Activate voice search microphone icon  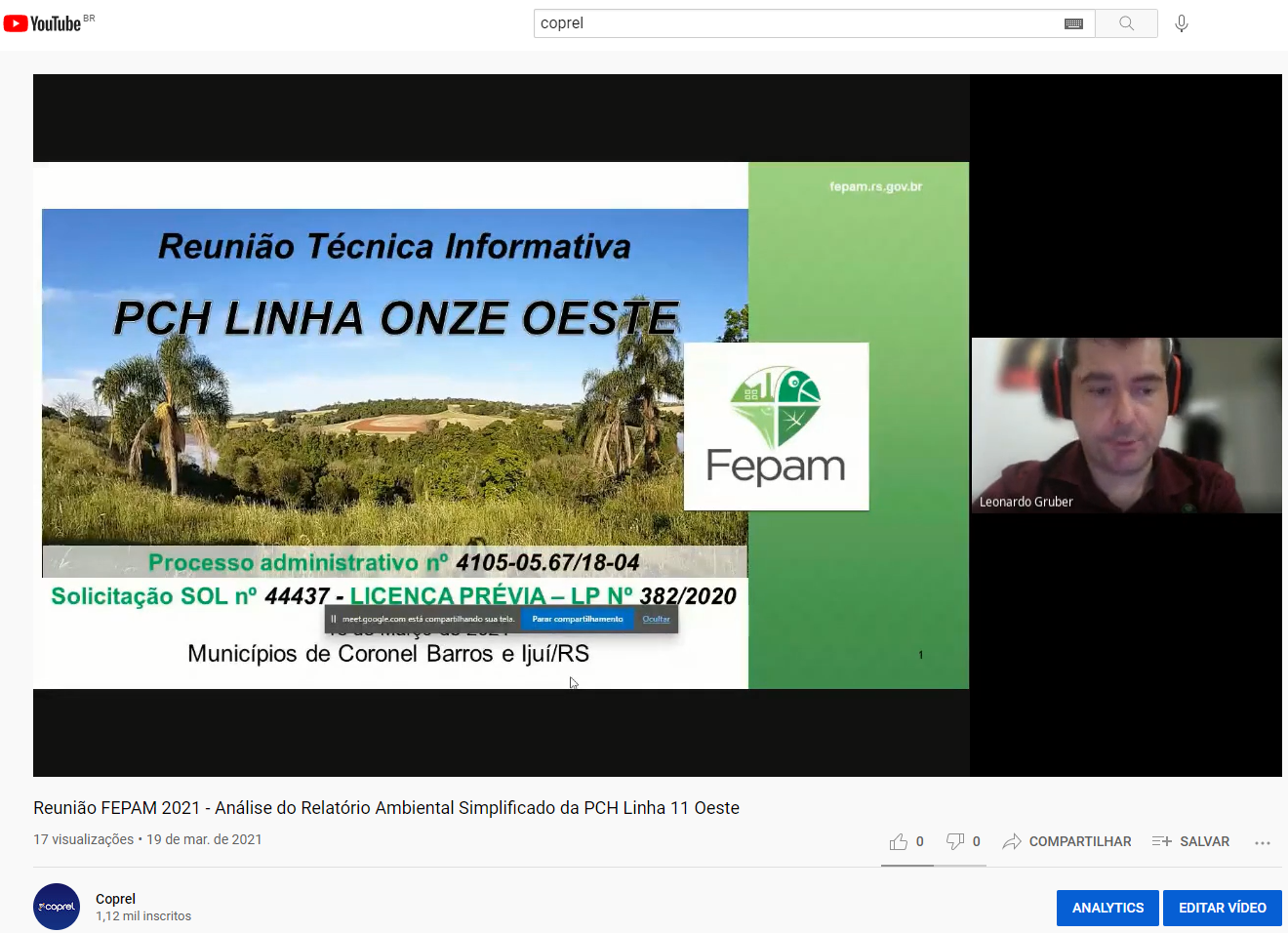coord(1181,23)
